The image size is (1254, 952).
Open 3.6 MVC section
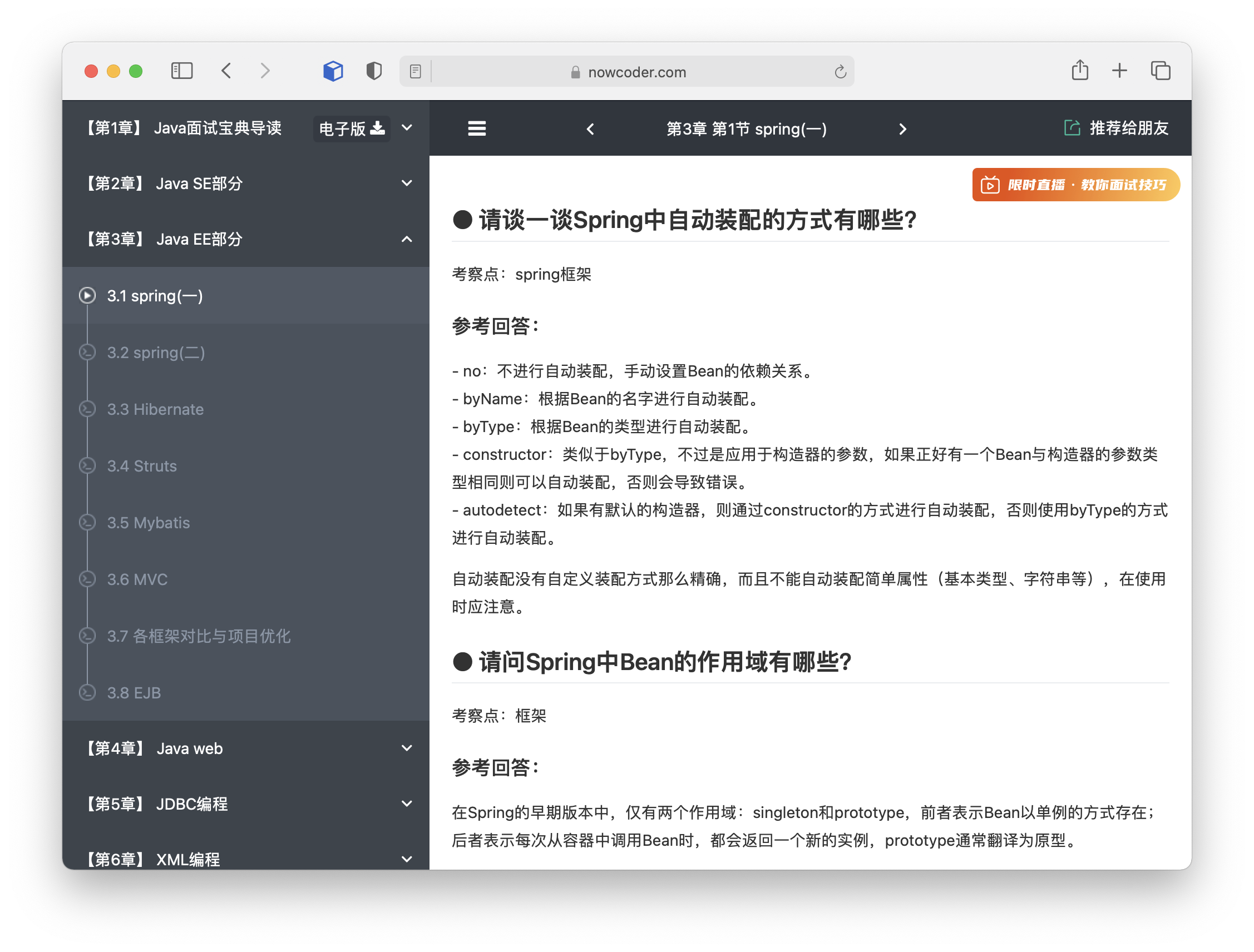tap(246, 579)
